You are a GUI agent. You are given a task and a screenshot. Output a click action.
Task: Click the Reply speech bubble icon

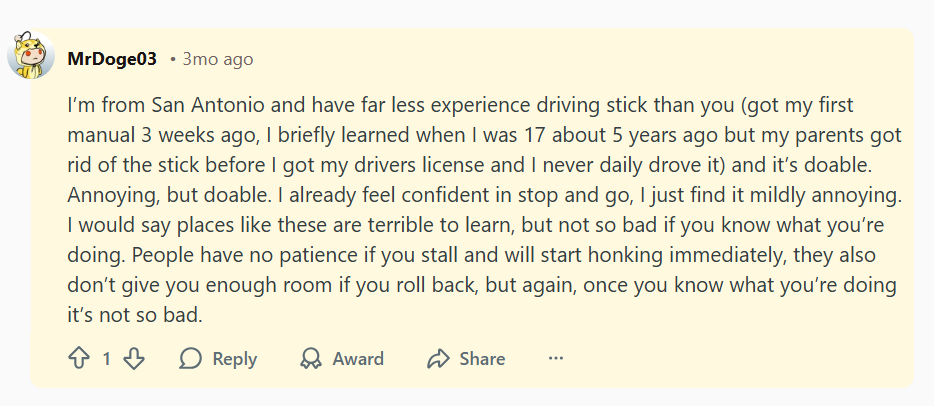pyautogui.click(x=190, y=359)
